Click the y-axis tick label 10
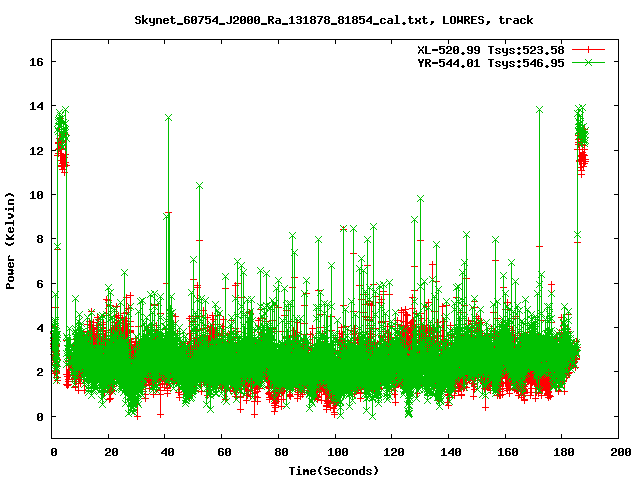The height and width of the screenshot is (480, 640). pyautogui.click(x=36, y=195)
